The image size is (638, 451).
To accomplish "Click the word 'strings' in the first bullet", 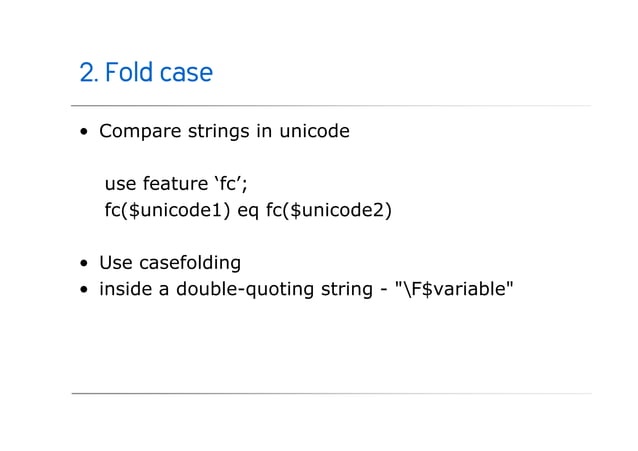I will click(218, 132).
